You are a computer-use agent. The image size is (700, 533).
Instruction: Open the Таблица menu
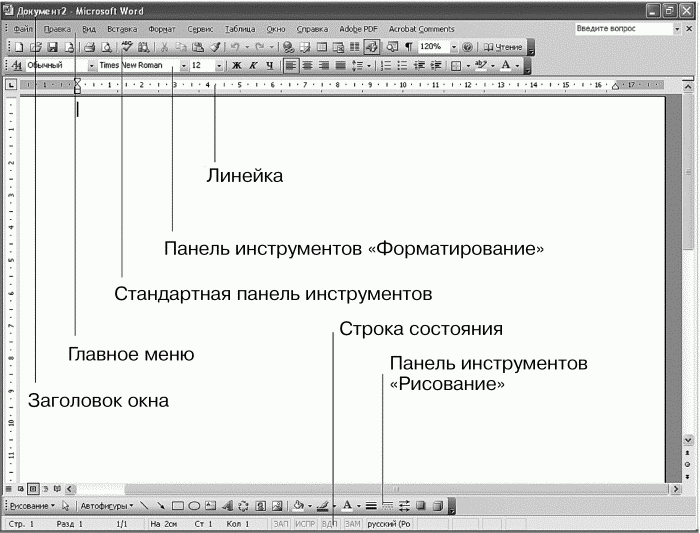click(x=240, y=29)
